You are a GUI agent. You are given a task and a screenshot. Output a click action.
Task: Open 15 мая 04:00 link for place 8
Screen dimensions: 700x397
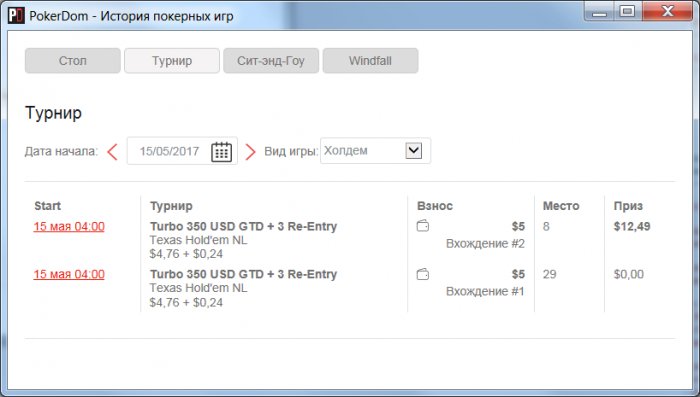[x=69, y=226]
